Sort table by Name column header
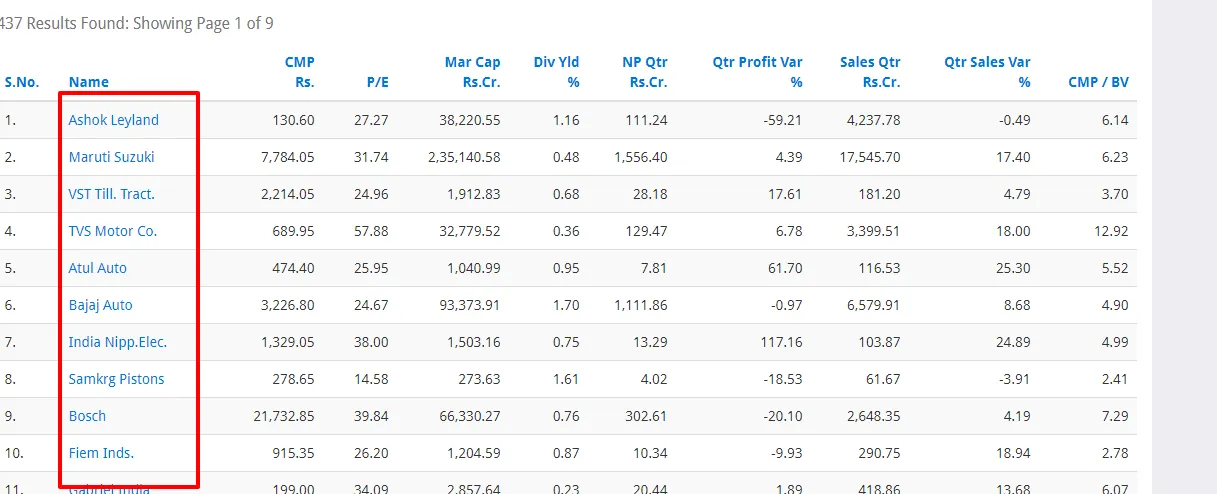The height and width of the screenshot is (494, 1217). (89, 82)
